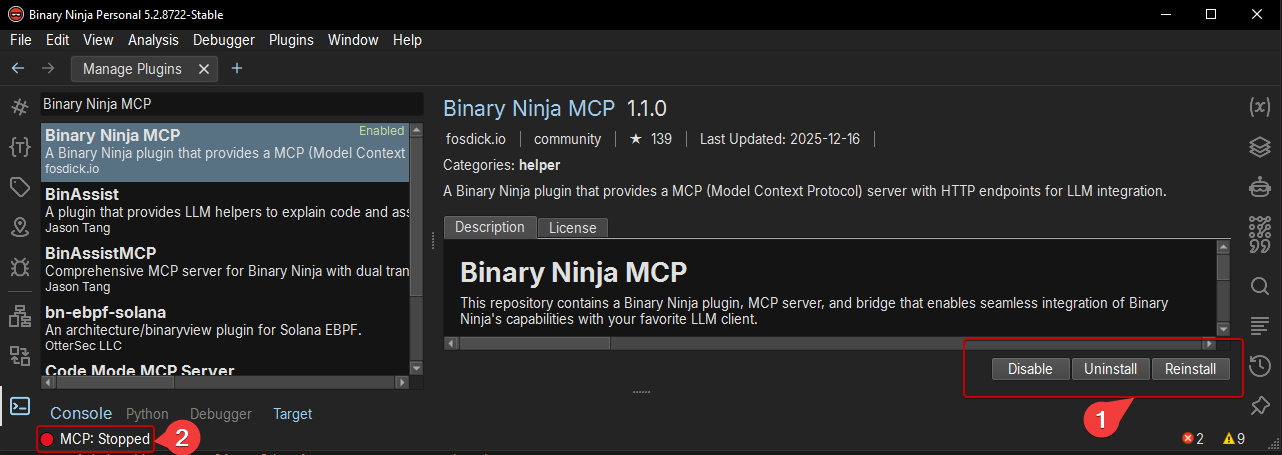The image size is (1282, 455).
Task: Open the Stack layers icon panel
Action: pyautogui.click(x=1260, y=147)
